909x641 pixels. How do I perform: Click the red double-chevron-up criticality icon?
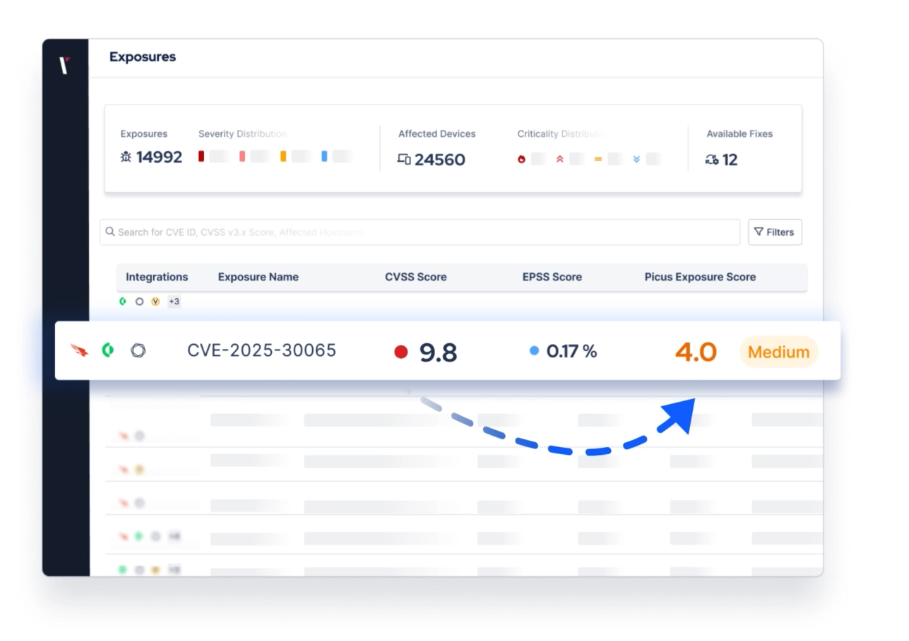point(560,159)
